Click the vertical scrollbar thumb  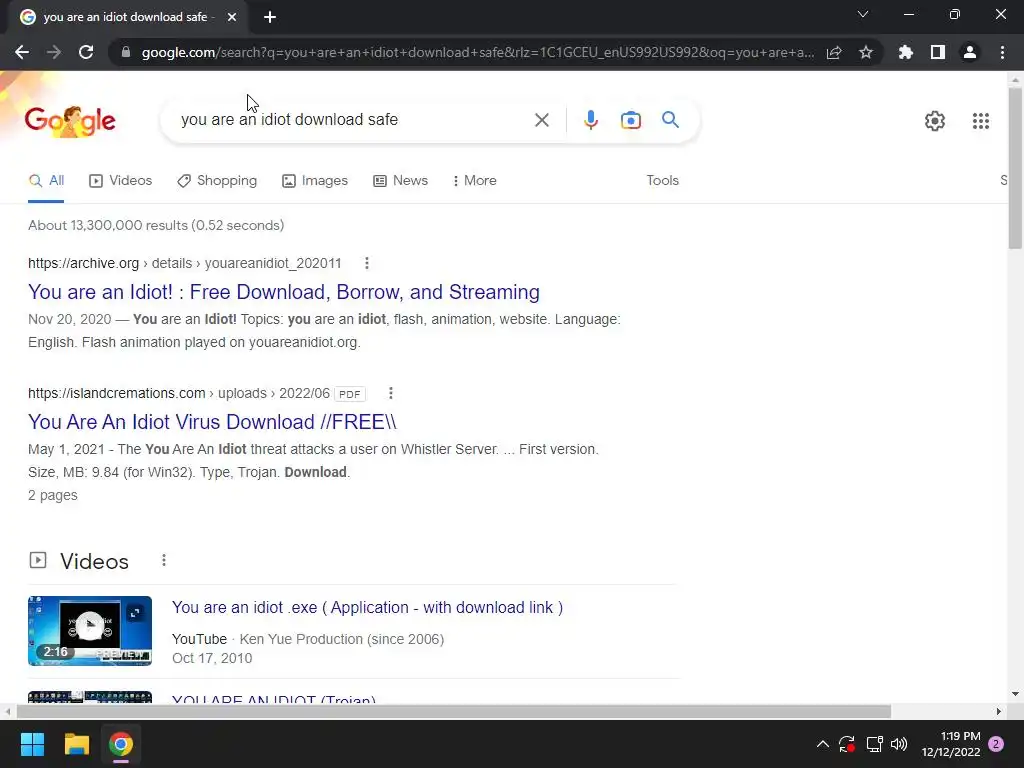[x=1015, y=168]
